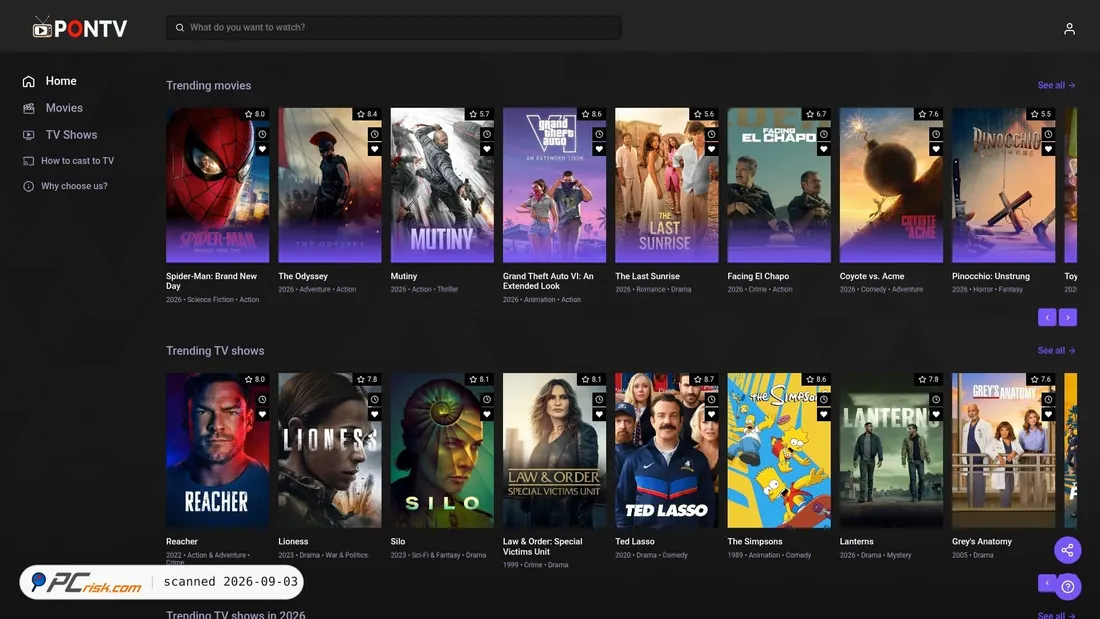
Task: Add Law & Order SVU to watch later
Action: (599, 399)
